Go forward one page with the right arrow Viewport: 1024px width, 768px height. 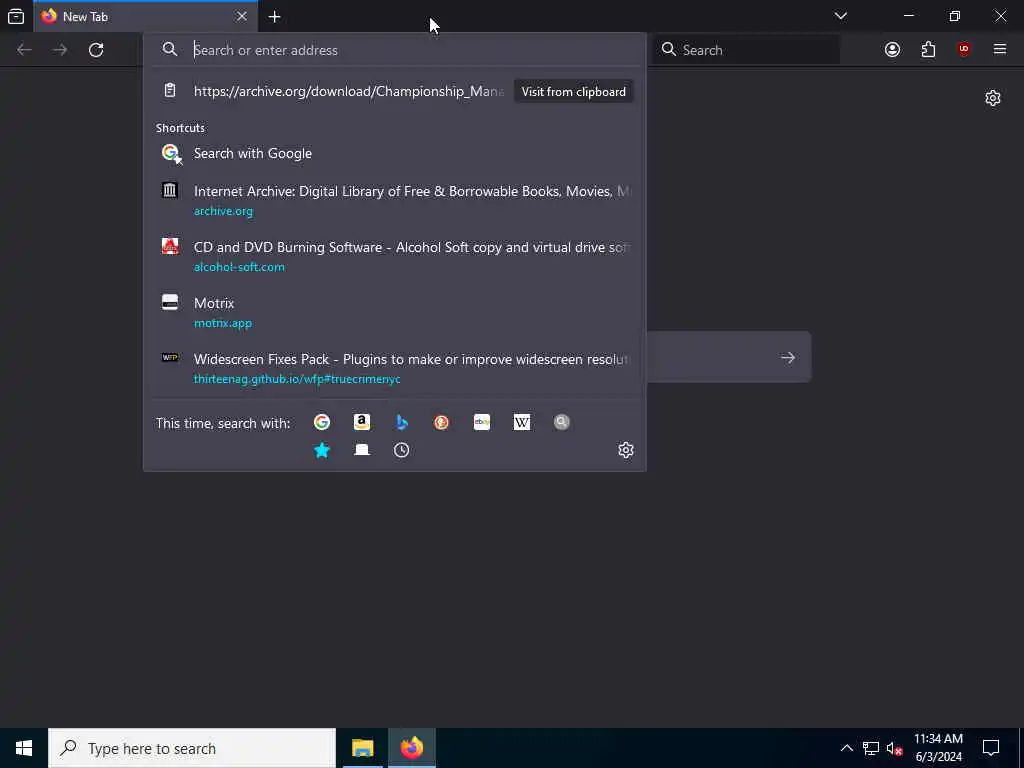[60, 50]
